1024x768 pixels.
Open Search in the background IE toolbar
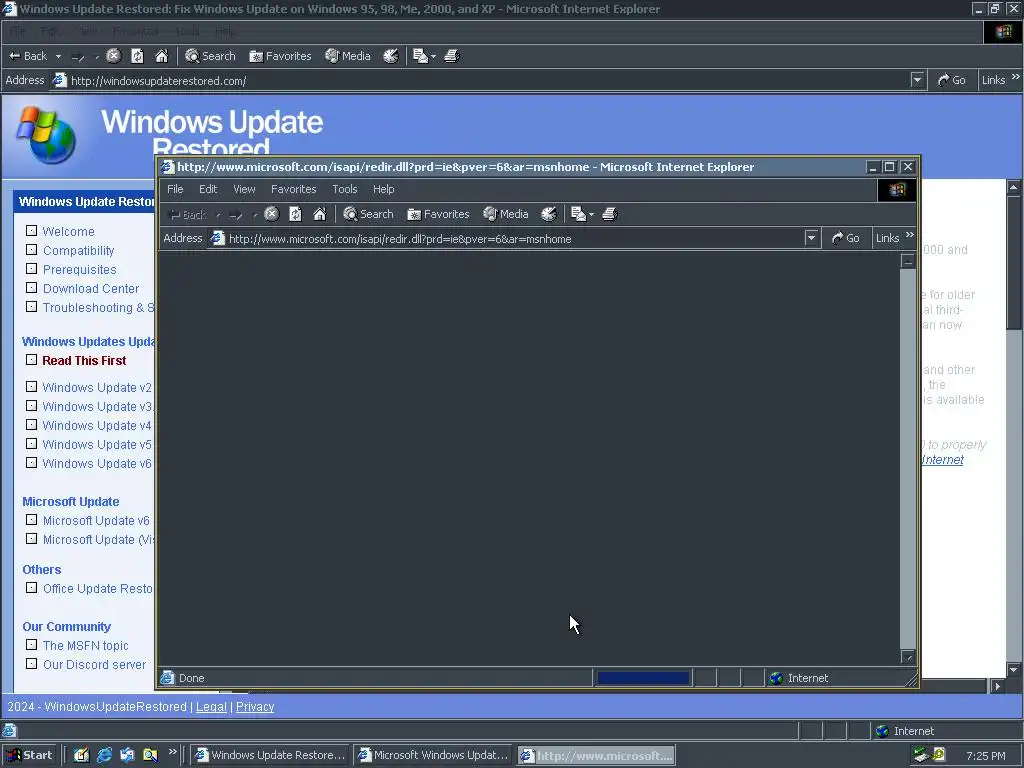pos(210,56)
